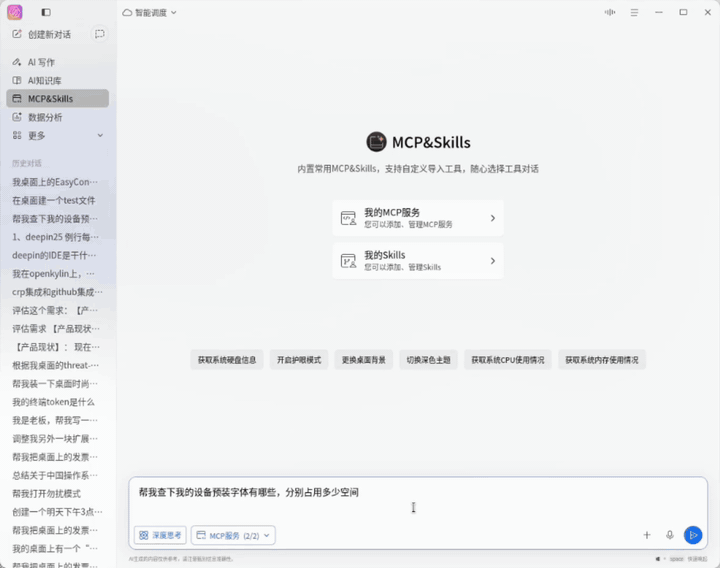The height and width of the screenshot is (568, 720).
Task: Open AI知识库 in sidebar
Action: 57,80
